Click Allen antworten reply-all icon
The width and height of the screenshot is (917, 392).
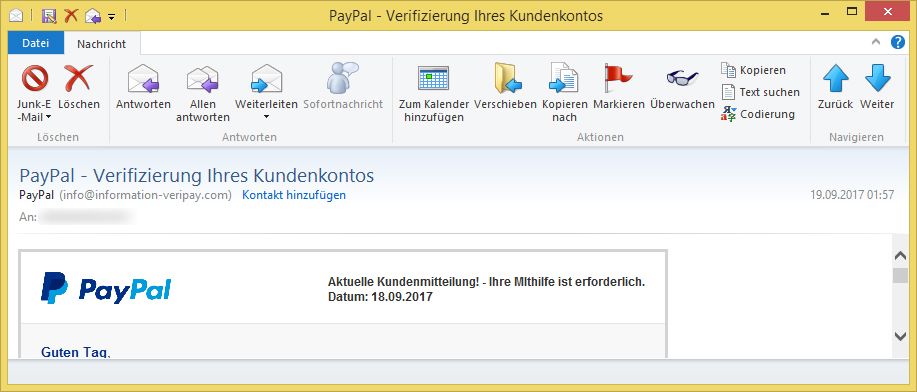202,79
